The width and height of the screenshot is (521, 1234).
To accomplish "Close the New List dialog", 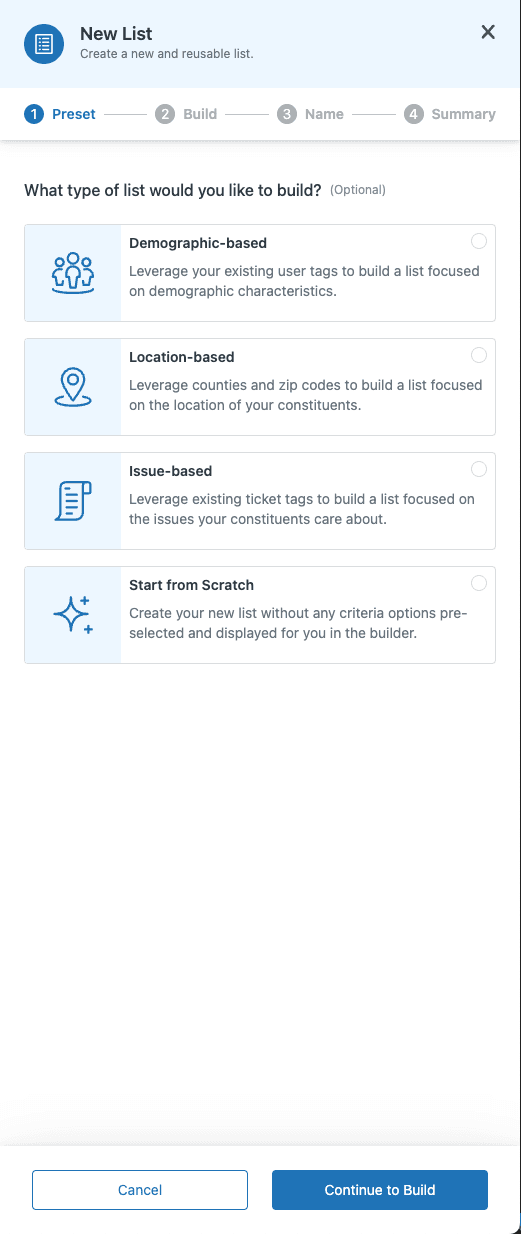I will point(488,32).
